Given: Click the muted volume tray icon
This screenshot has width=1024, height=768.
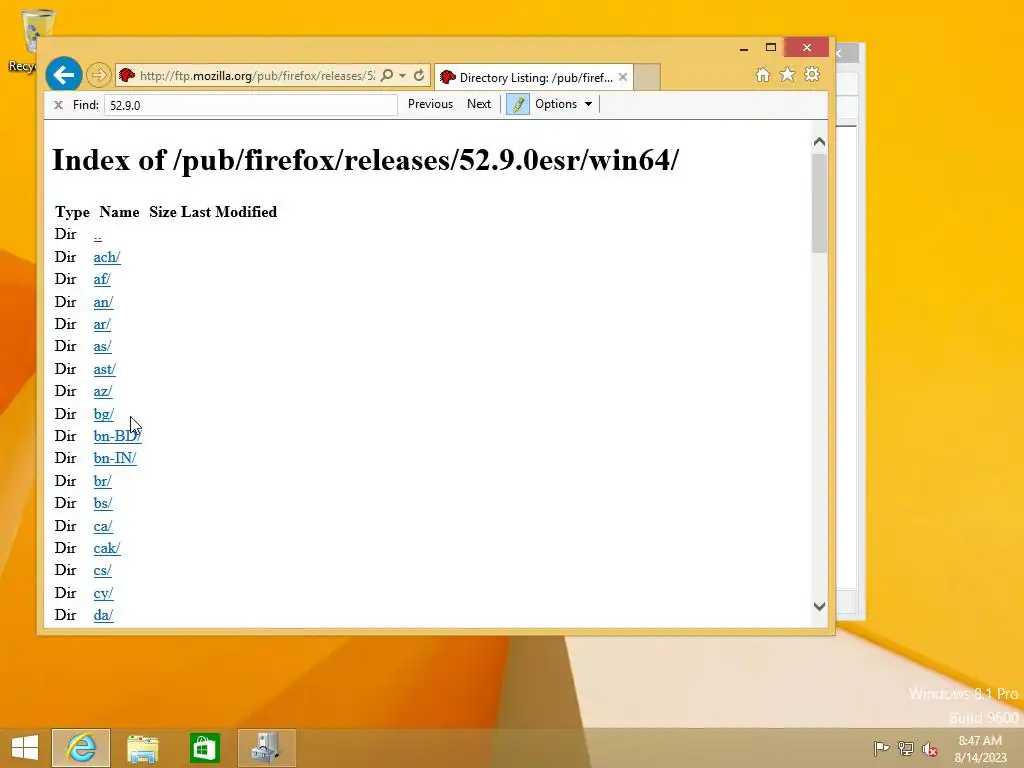Looking at the screenshot, I should [930, 748].
